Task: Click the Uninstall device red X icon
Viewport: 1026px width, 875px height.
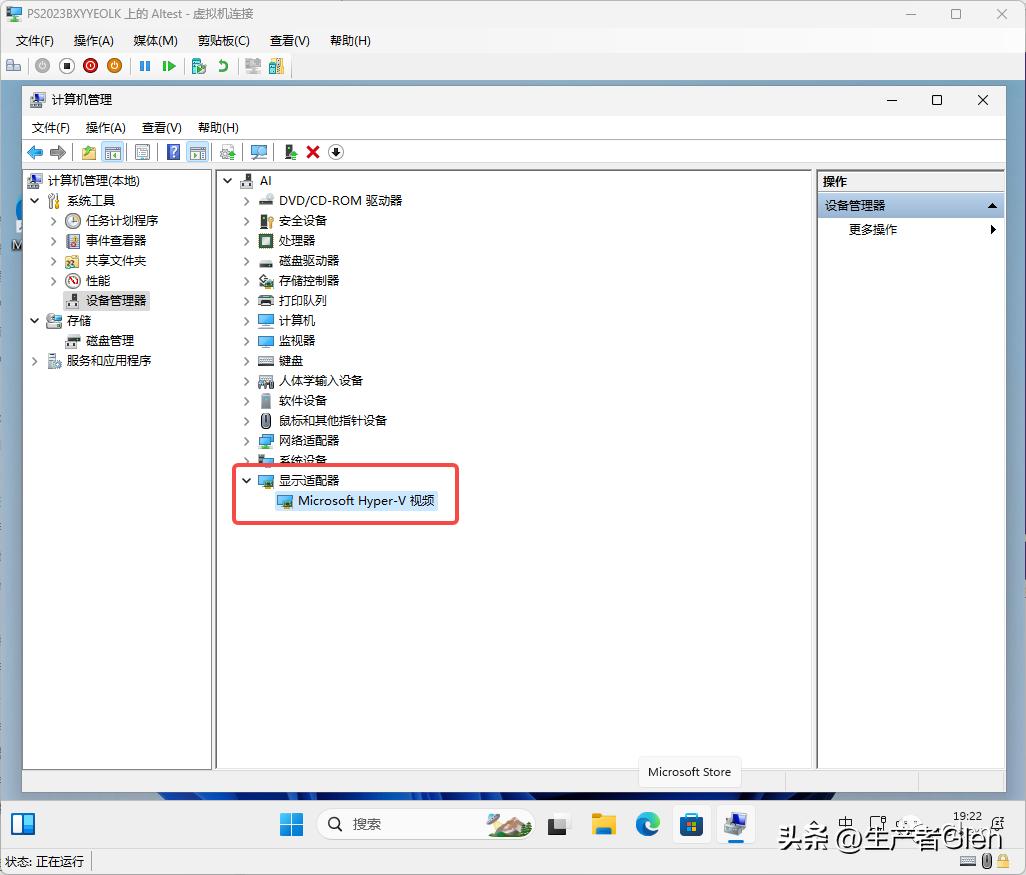Action: coord(313,152)
